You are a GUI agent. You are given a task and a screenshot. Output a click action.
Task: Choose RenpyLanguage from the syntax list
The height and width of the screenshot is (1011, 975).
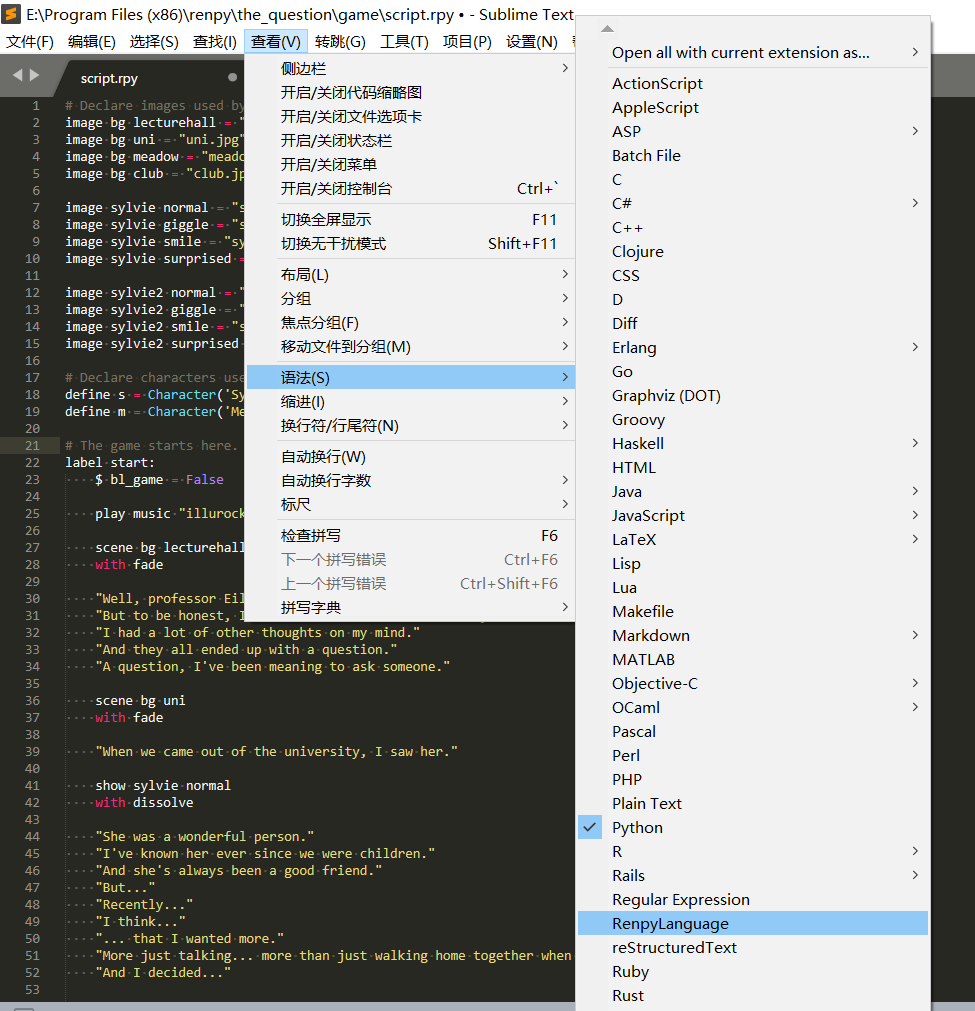click(x=670, y=923)
